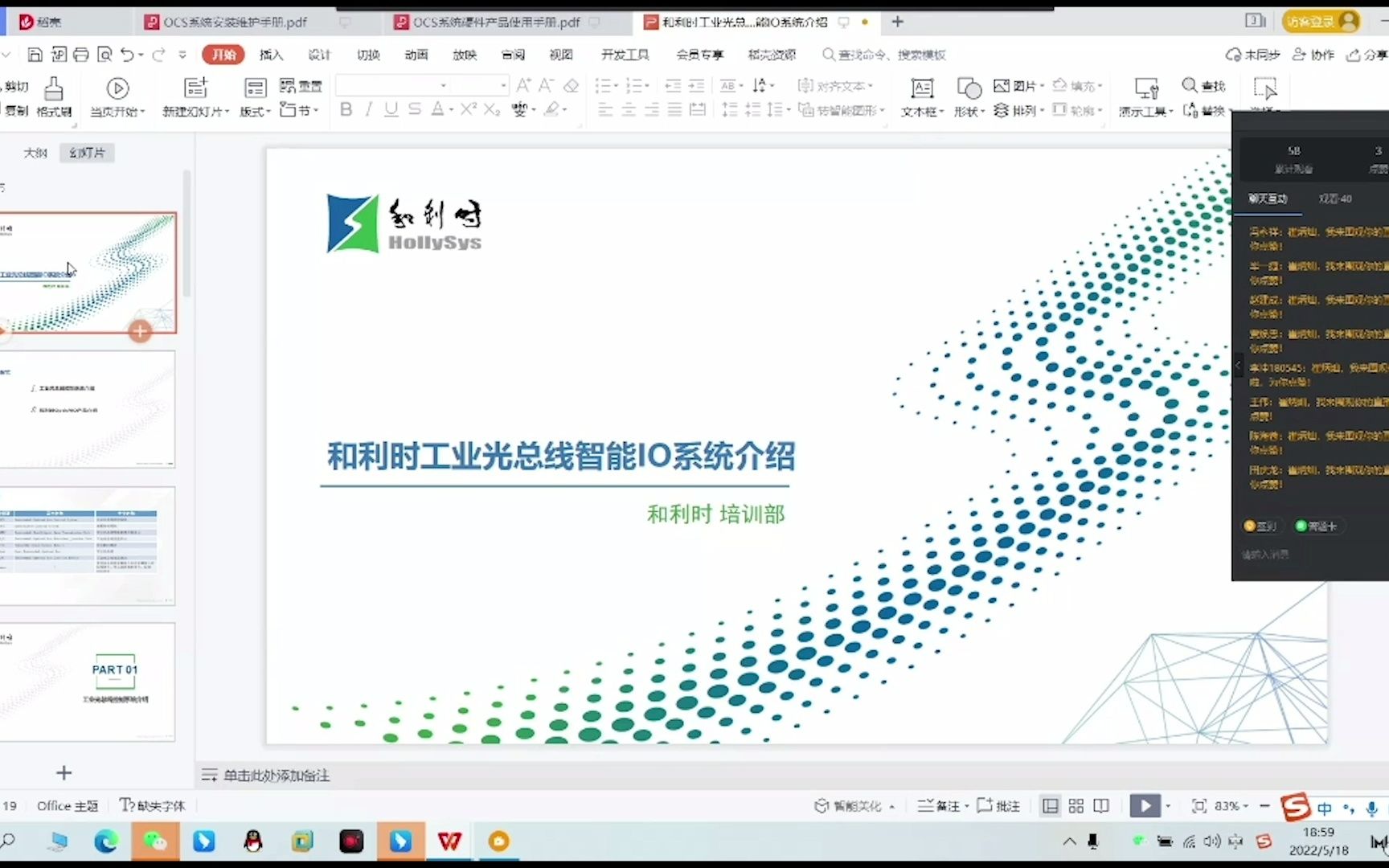The height and width of the screenshot is (868, 1389).
Task: Select the PART 01 slide thumbnail
Action: pos(87,682)
